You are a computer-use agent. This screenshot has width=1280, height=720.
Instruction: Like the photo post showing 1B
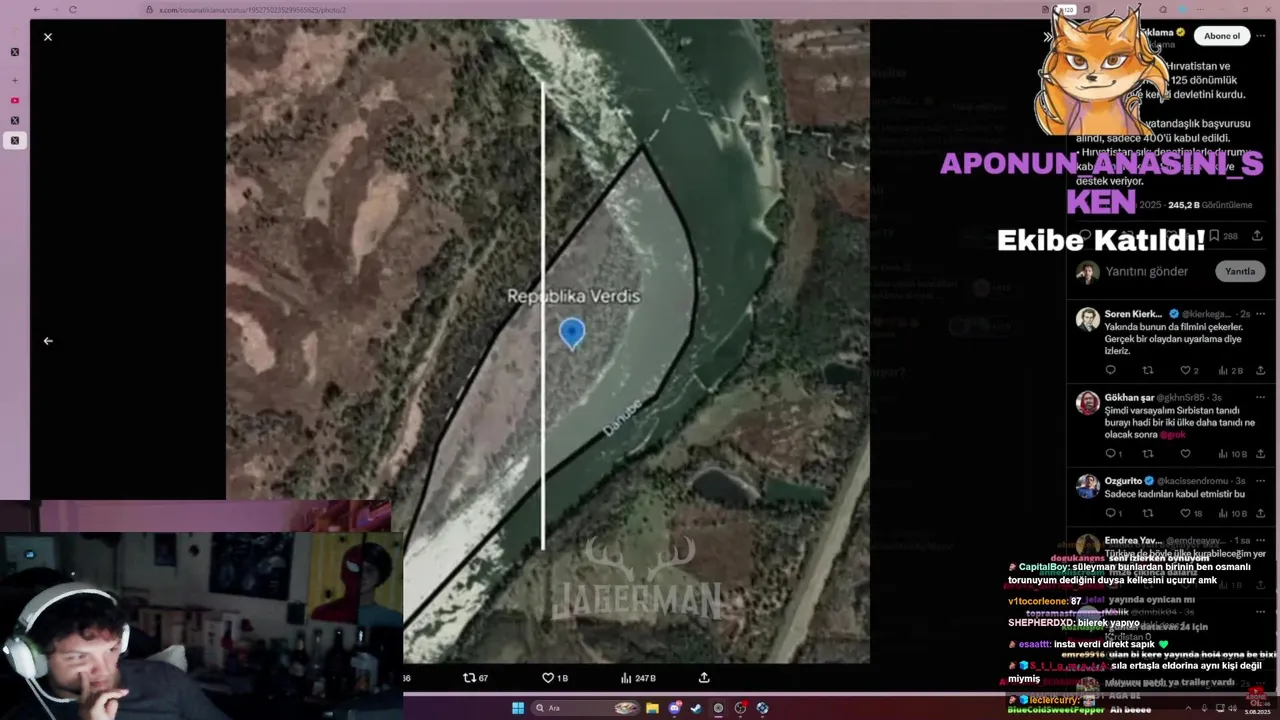click(555, 678)
